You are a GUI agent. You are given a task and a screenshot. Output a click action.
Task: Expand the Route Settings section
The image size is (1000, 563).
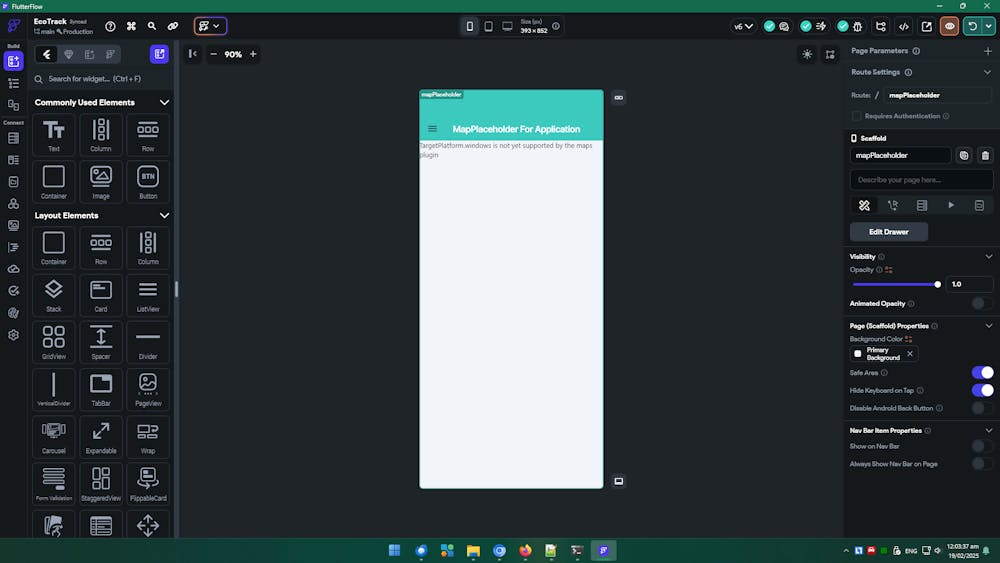pos(988,72)
